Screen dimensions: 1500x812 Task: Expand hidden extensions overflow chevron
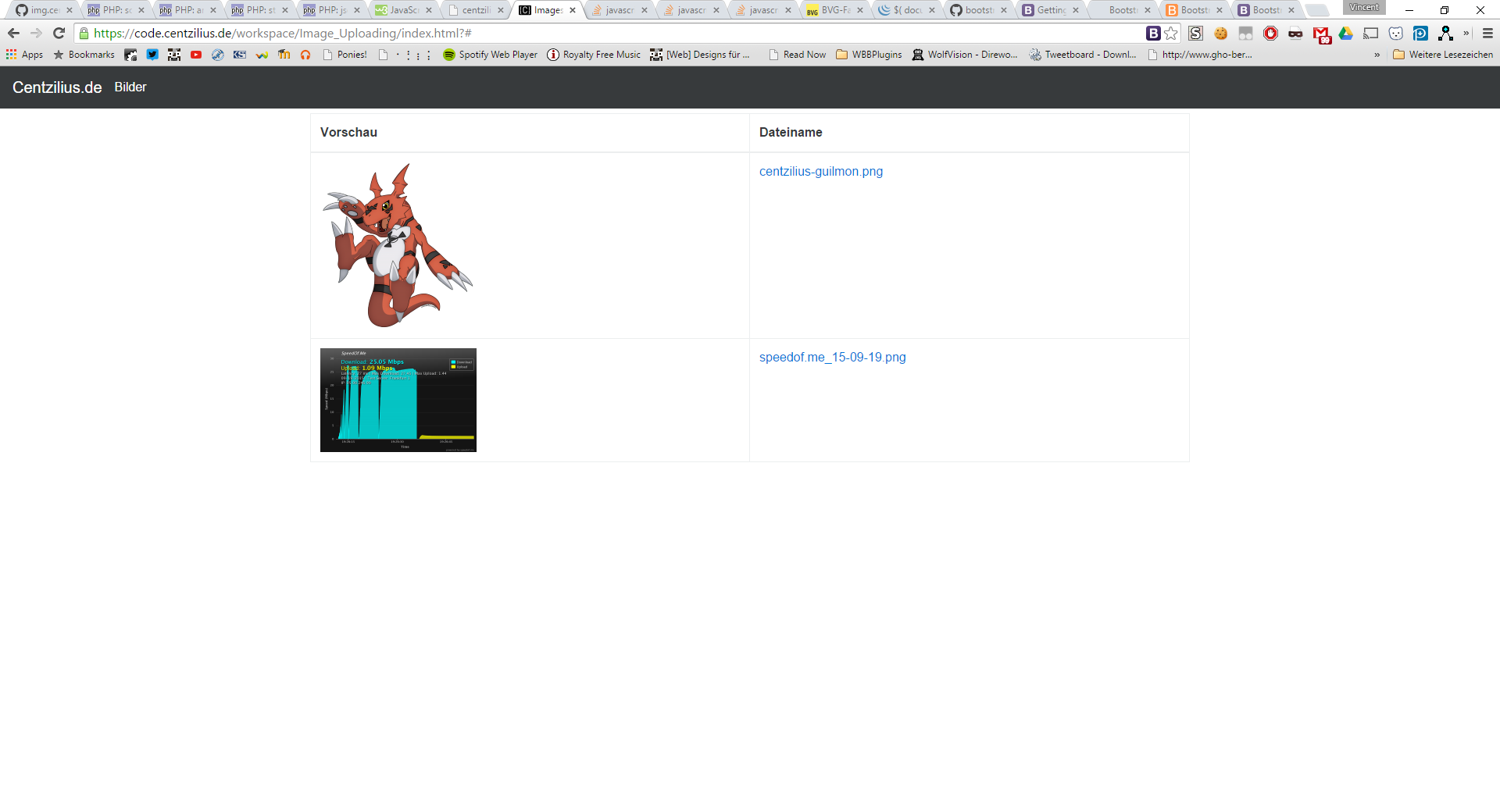[x=1466, y=34]
